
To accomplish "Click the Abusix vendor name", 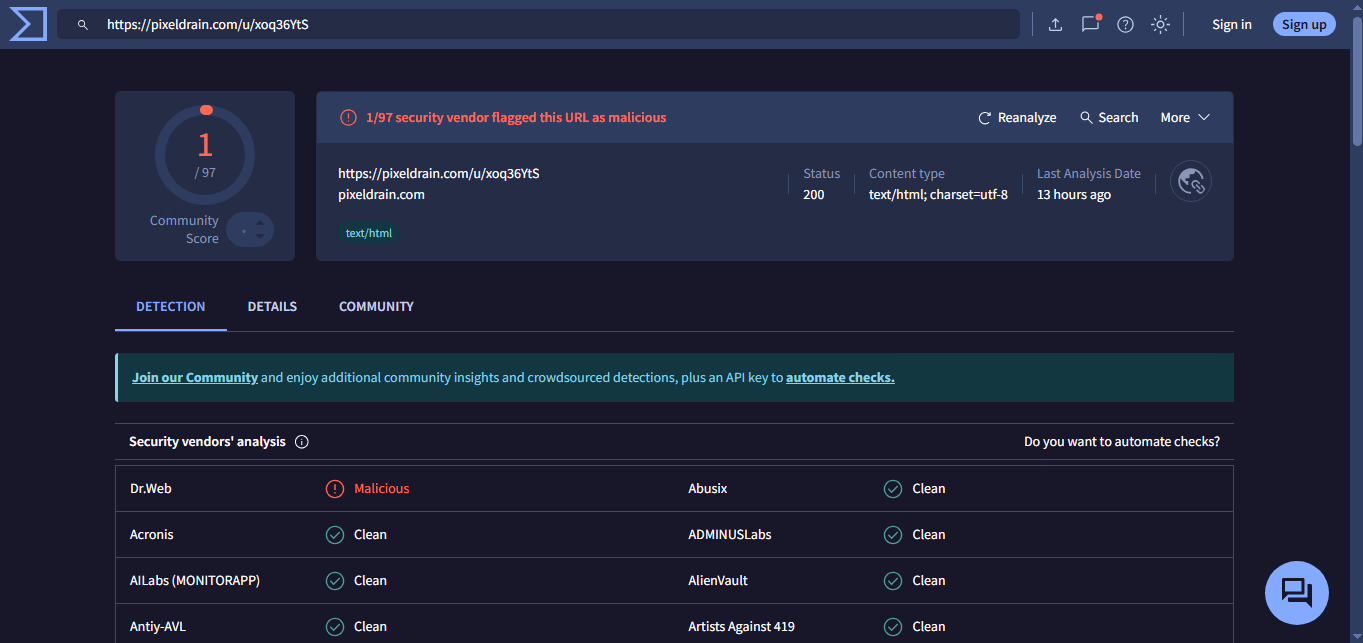I will 708,489.
